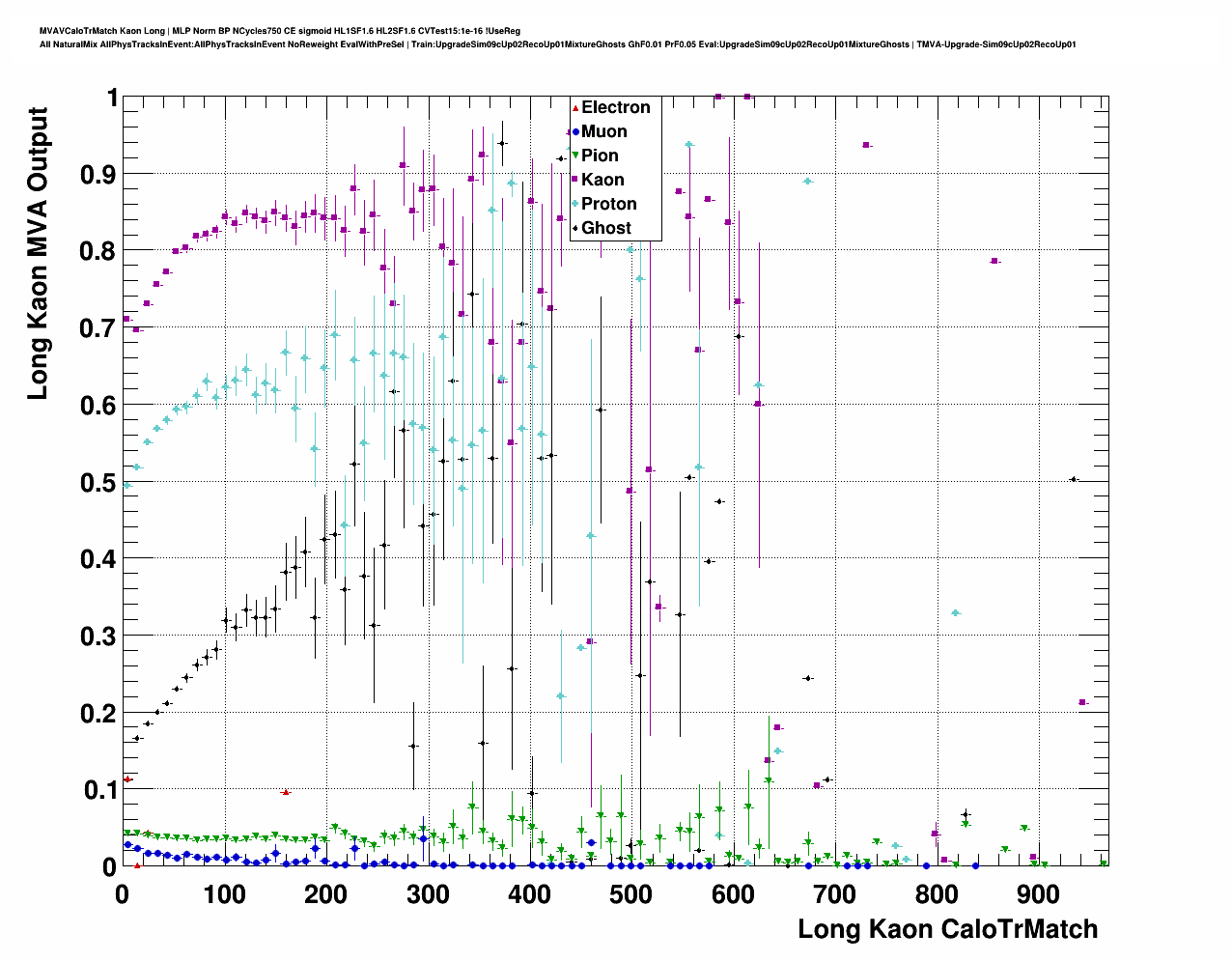The height and width of the screenshot is (962, 1232).
Task: Click the y-axis tick label 1
Action: pyautogui.click(x=111, y=98)
